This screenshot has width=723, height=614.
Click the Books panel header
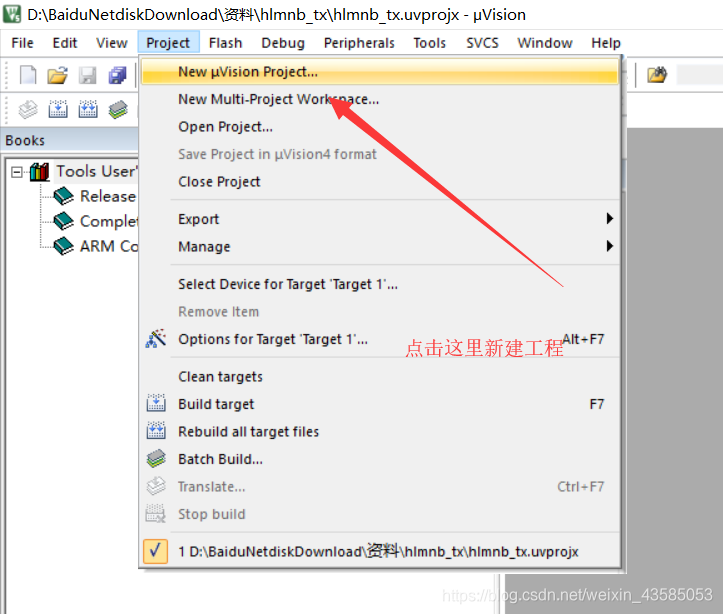coord(69,140)
